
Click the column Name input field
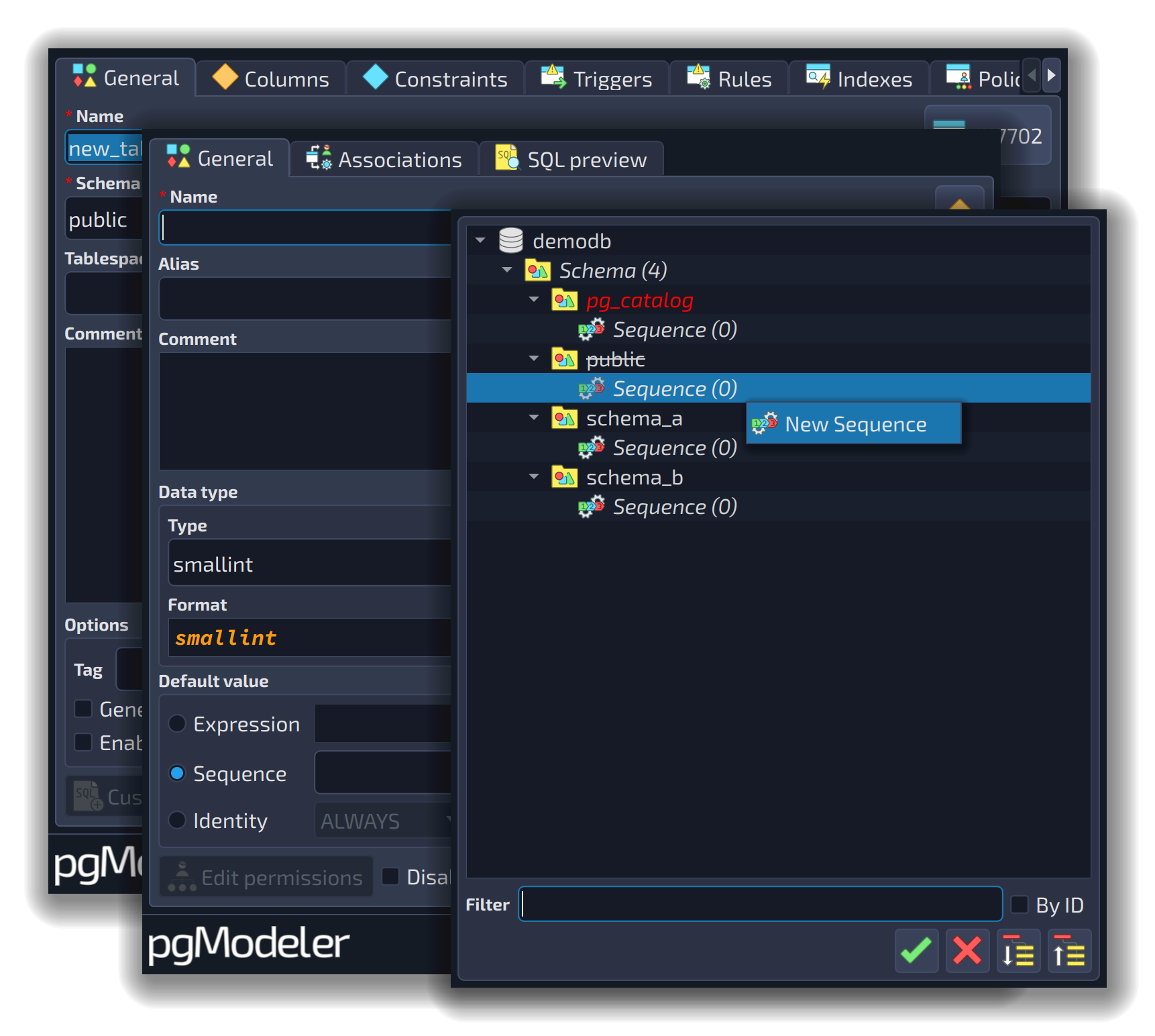(x=306, y=228)
